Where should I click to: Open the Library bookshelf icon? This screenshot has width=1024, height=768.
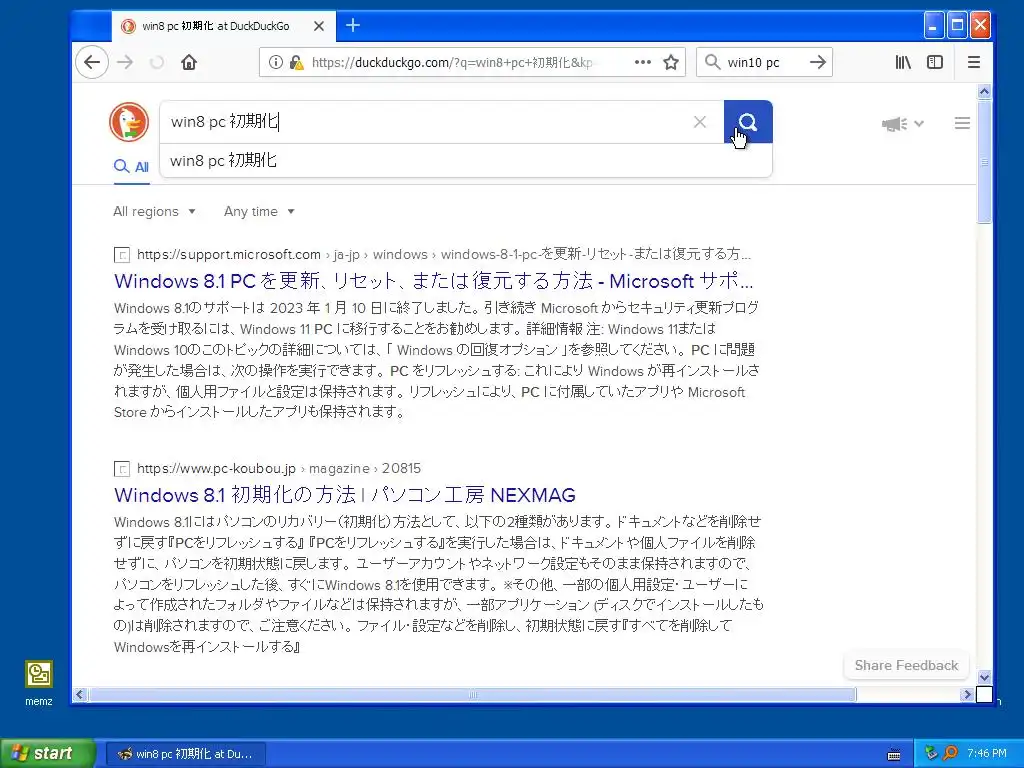(x=903, y=63)
